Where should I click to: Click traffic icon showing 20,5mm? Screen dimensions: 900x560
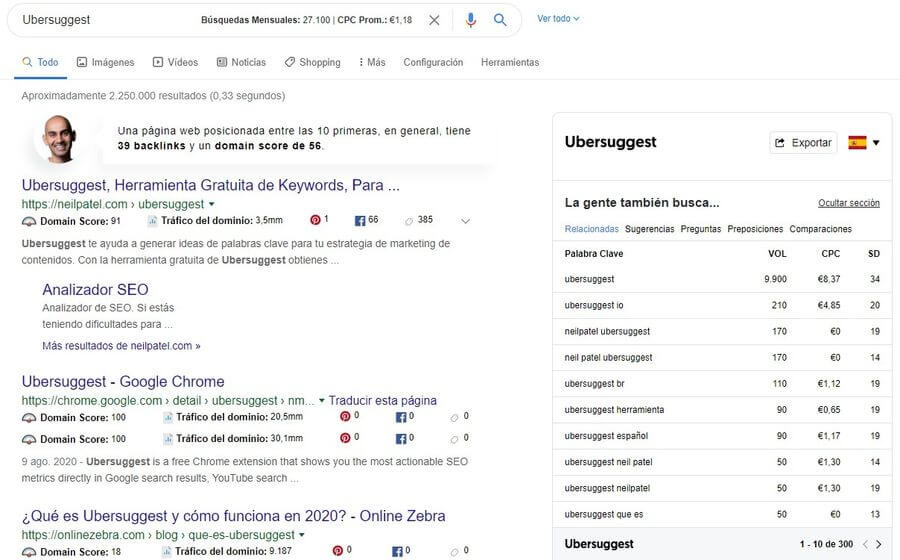(168, 417)
